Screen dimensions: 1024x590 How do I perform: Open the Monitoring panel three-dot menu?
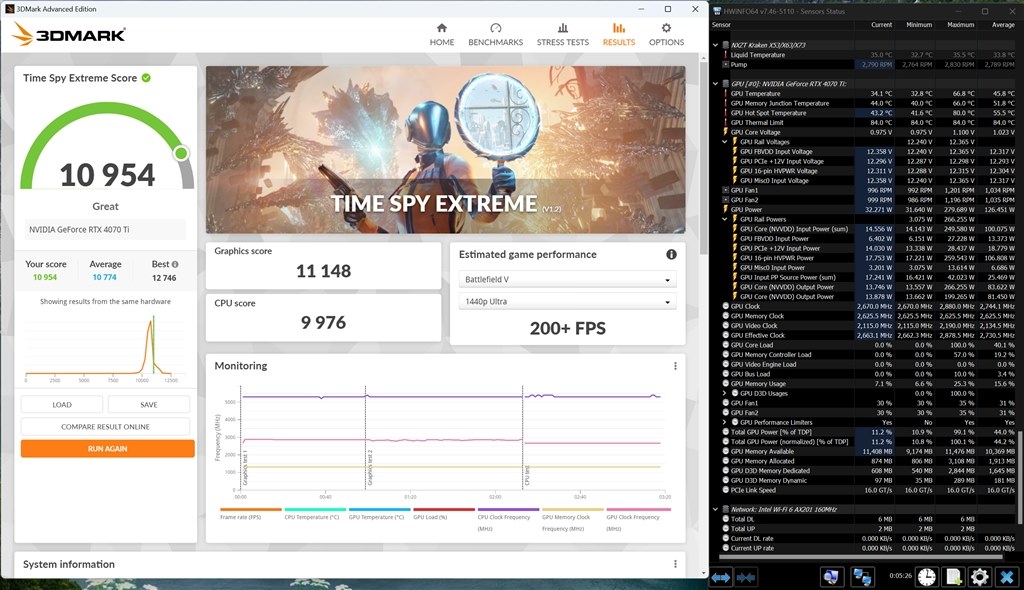675,366
